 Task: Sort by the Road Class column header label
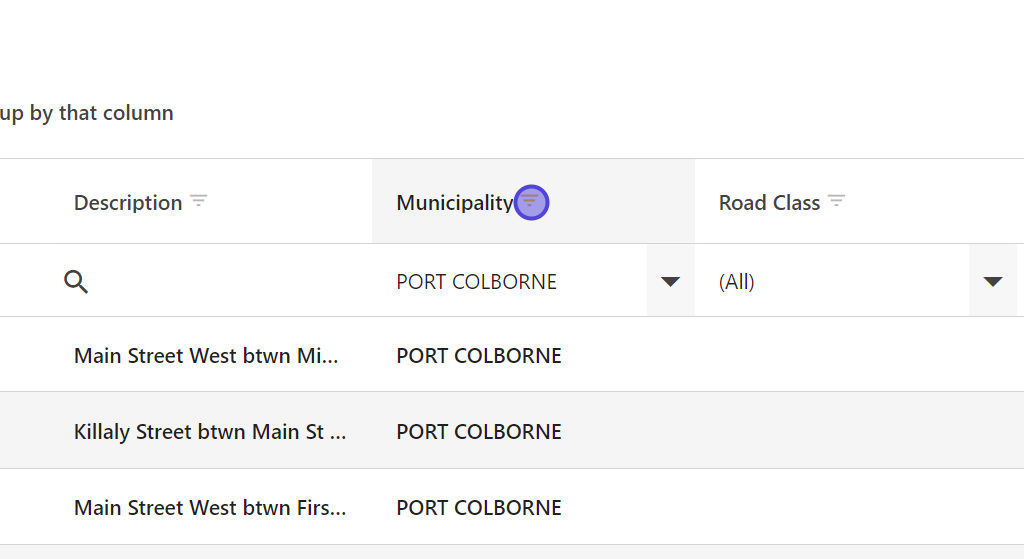(x=769, y=203)
